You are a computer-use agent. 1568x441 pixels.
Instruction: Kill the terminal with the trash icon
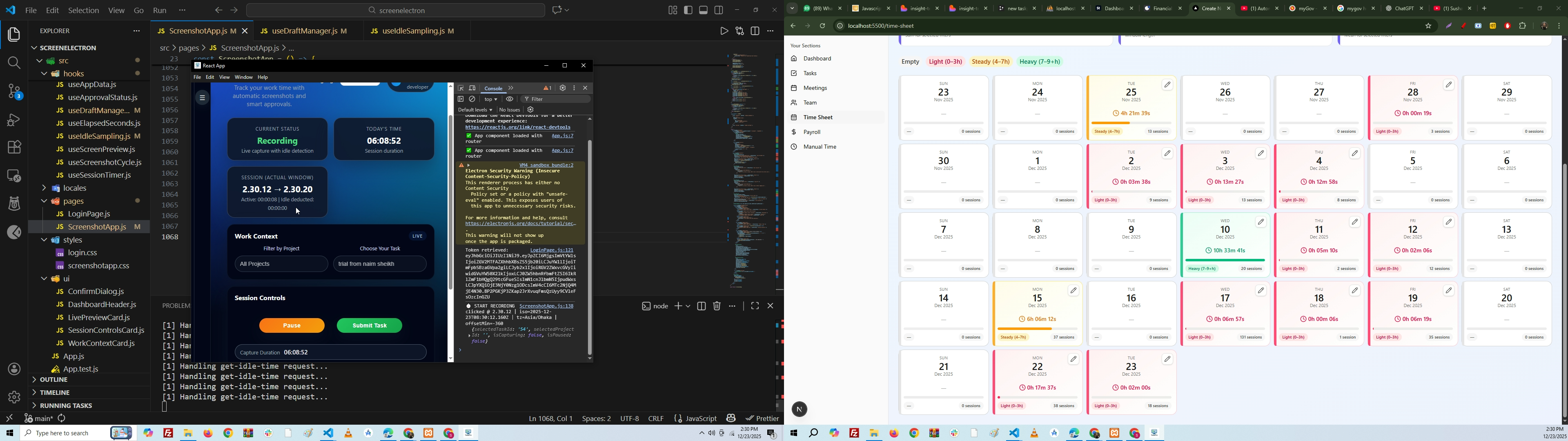pyautogui.click(x=717, y=306)
